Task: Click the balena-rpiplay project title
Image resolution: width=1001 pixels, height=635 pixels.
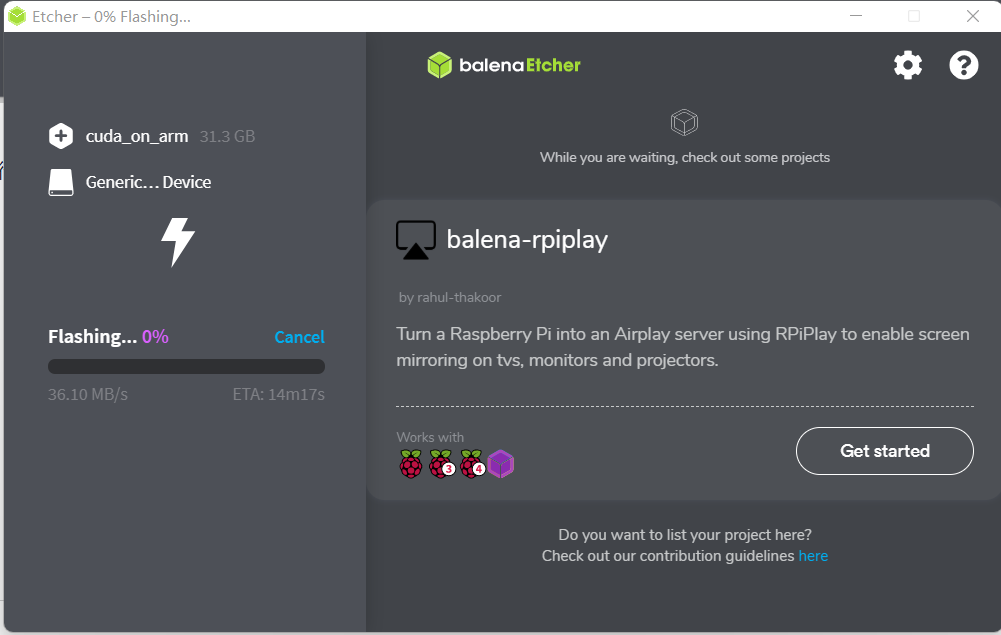Action: pos(527,240)
